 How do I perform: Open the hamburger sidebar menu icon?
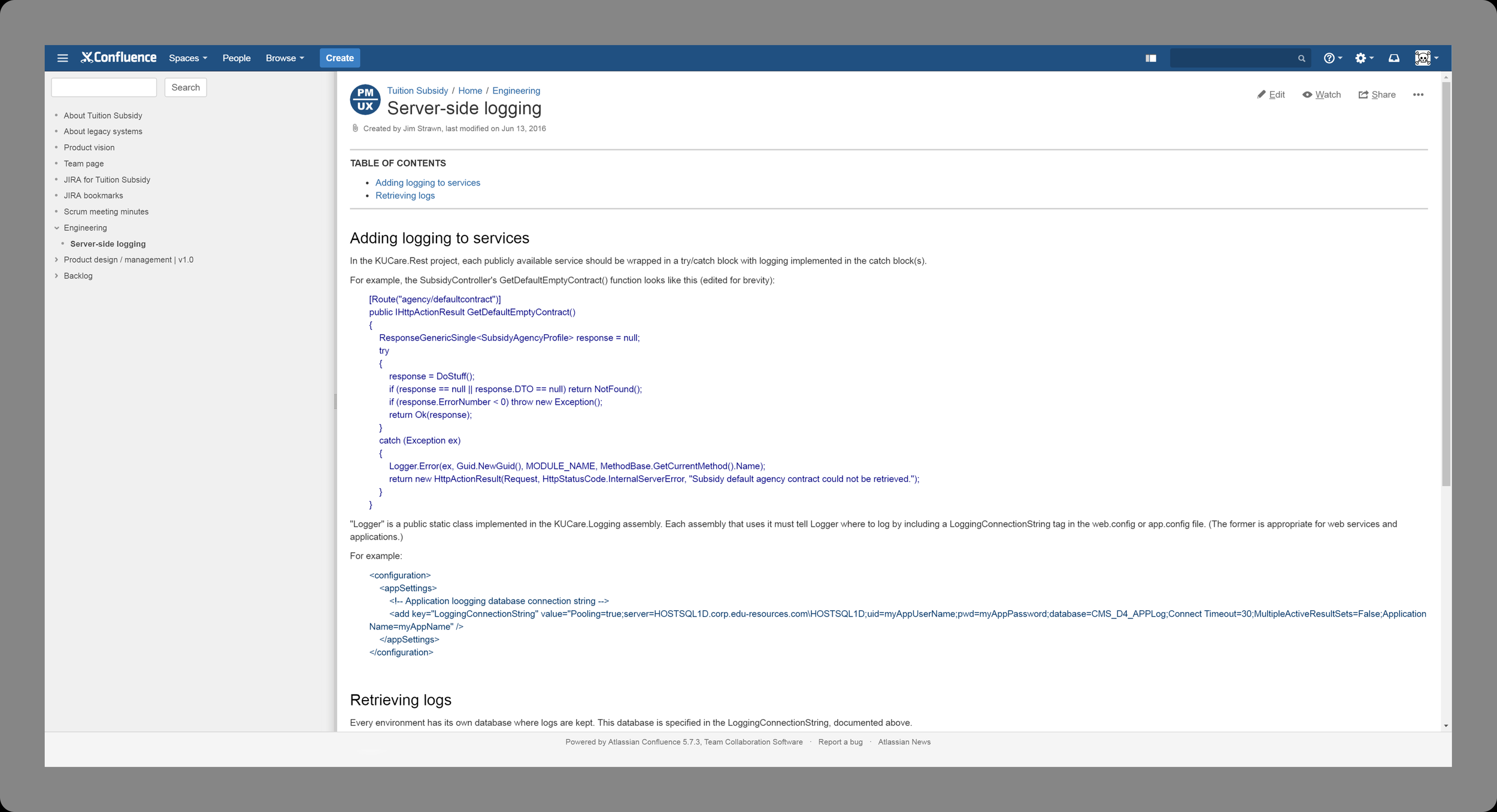tap(62, 58)
